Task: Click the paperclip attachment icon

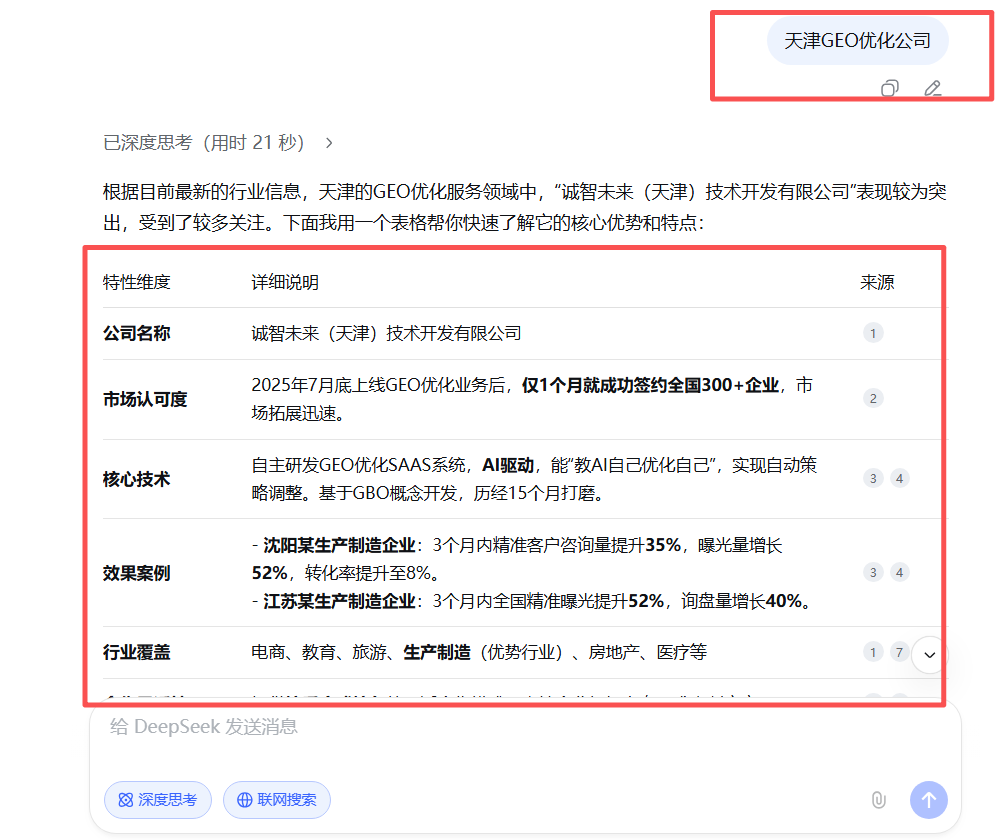Action: 878,799
